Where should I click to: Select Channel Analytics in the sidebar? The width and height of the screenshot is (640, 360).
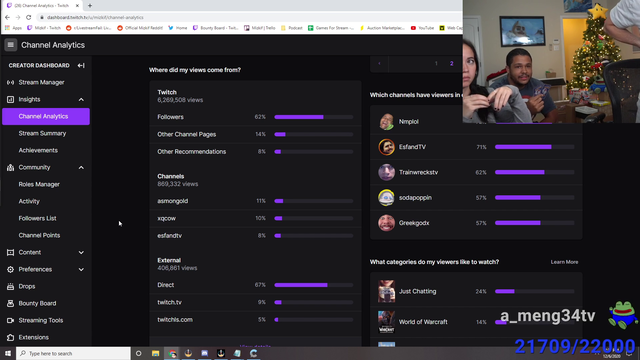click(46, 116)
